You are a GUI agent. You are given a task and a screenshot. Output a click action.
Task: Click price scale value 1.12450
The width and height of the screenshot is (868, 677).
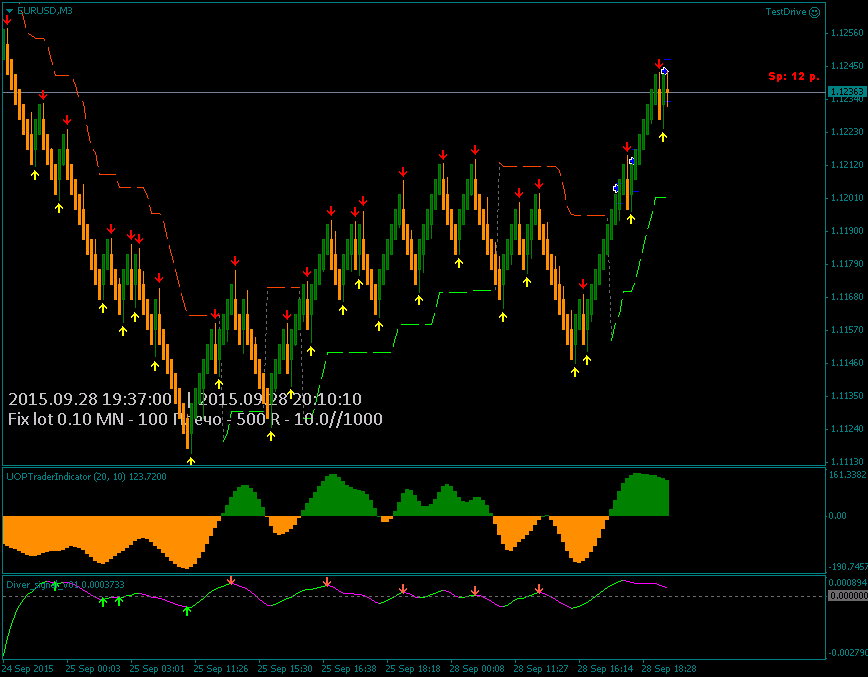847,66
